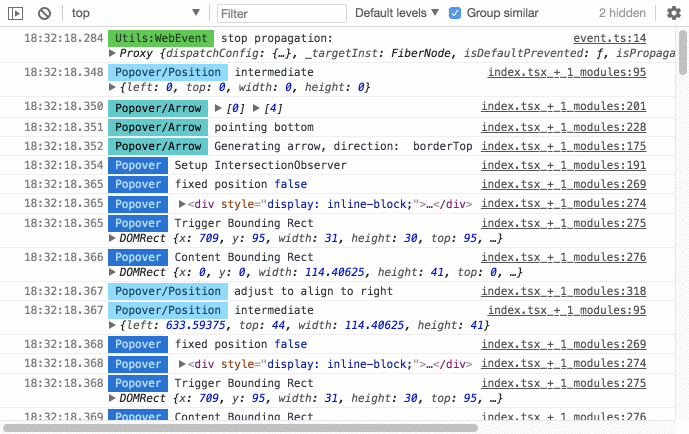Click timestamp 18:32:18.284
689x434 pixels.
(x=64, y=38)
